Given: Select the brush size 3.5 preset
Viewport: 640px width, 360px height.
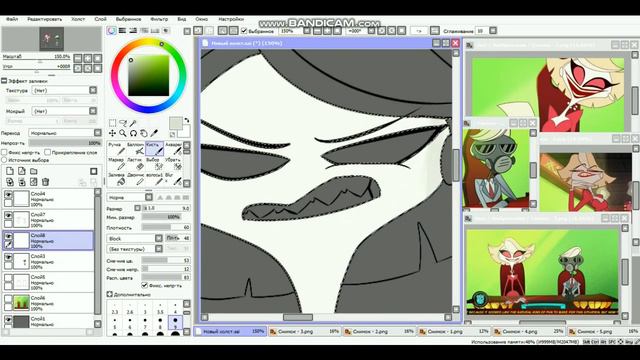Looking at the screenshot, I should 160,308.
